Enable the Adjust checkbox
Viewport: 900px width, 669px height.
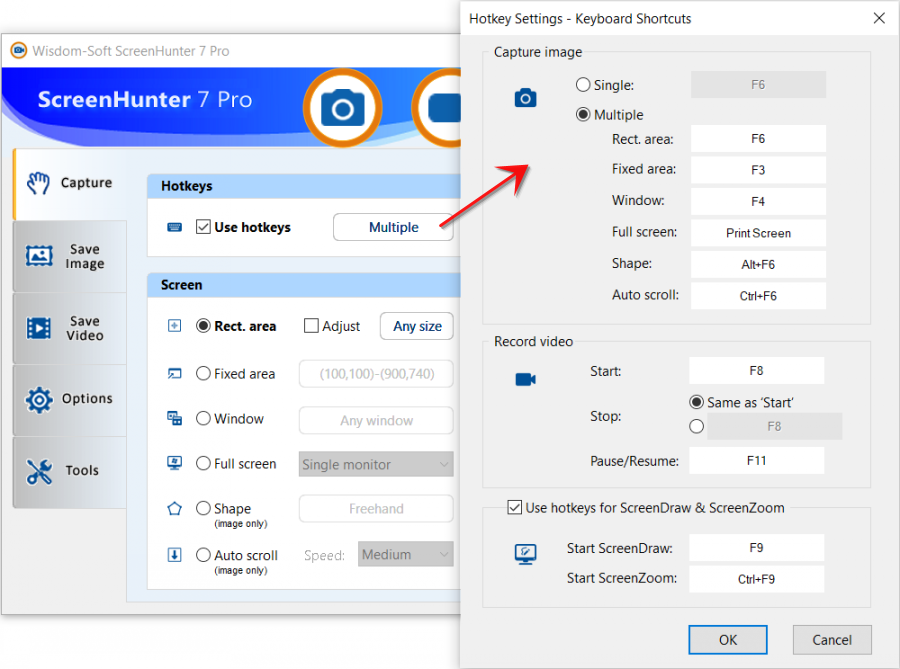coord(311,326)
